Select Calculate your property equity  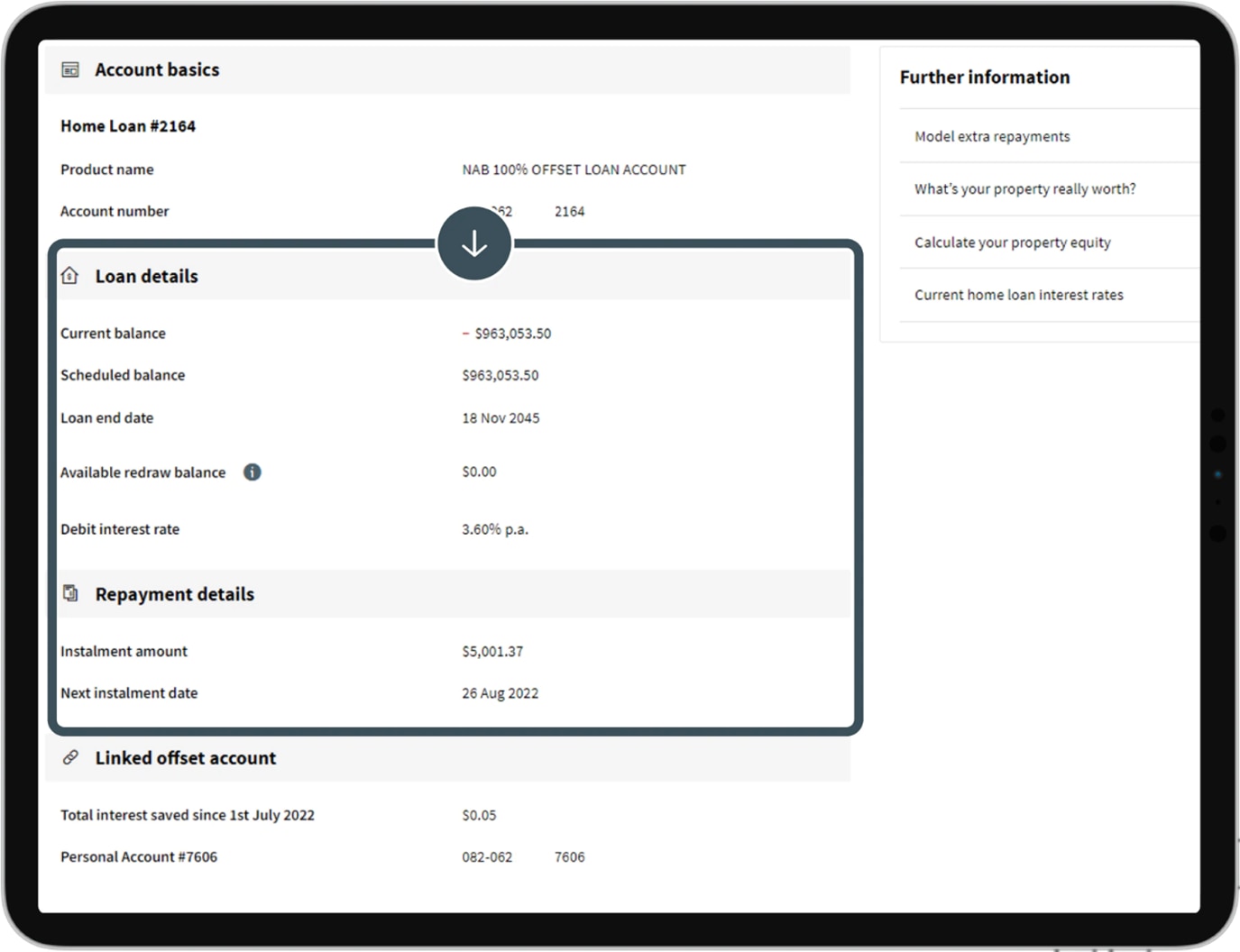click(1012, 242)
